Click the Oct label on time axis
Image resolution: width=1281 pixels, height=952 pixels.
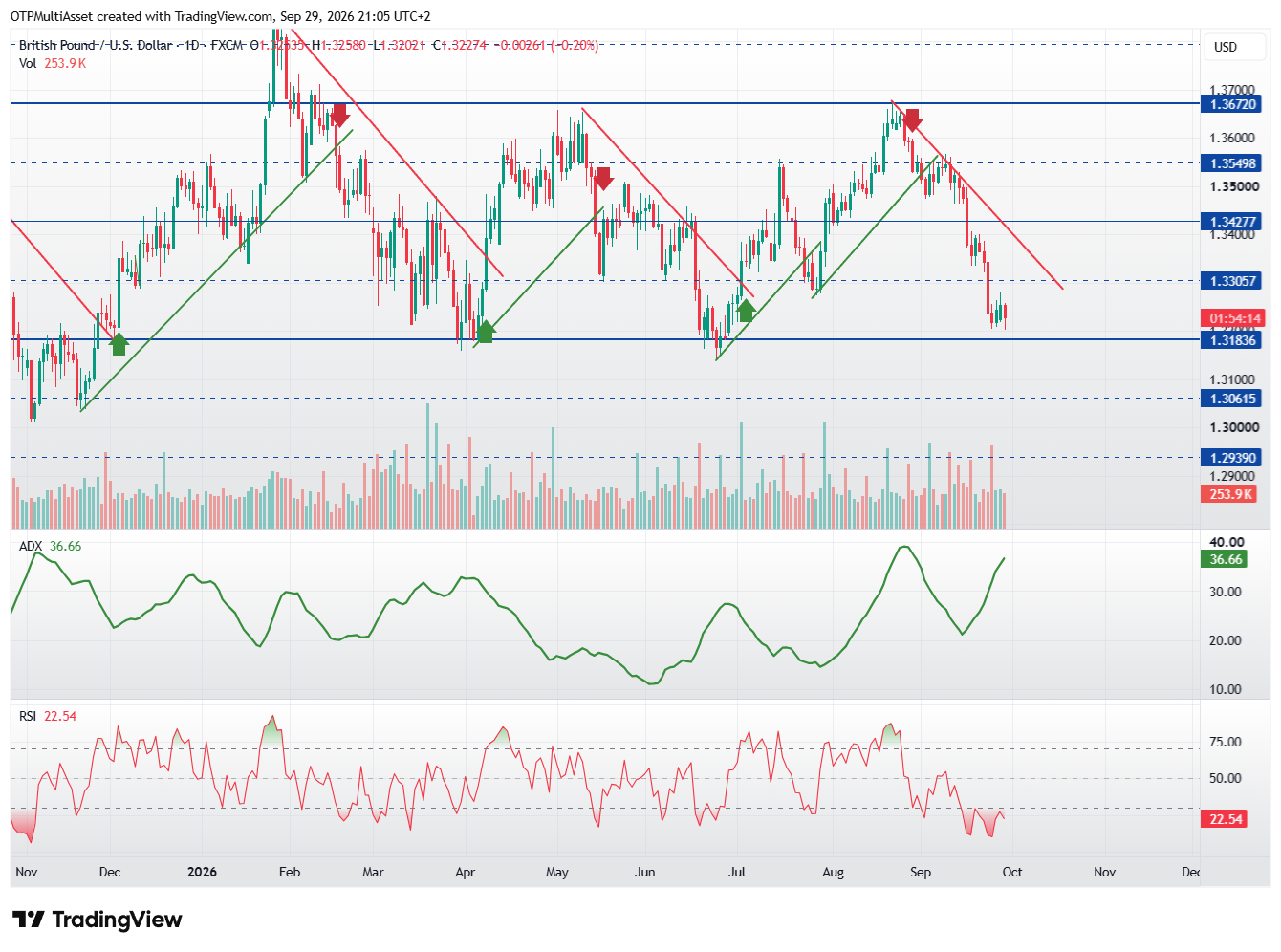tap(1012, 872)
